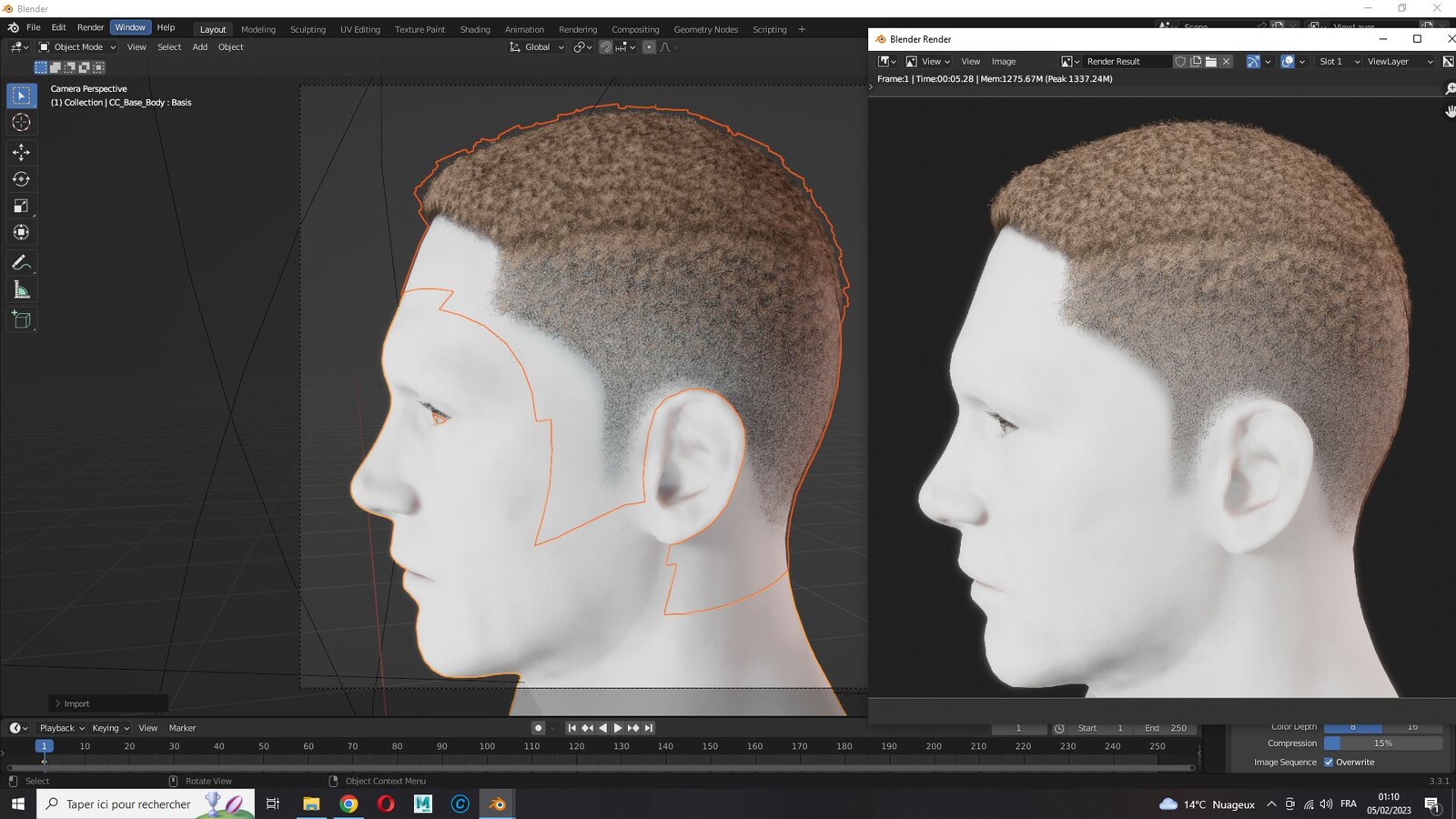
Task: Open Add menu in viewport header
Action: click(x=199, y=47)
